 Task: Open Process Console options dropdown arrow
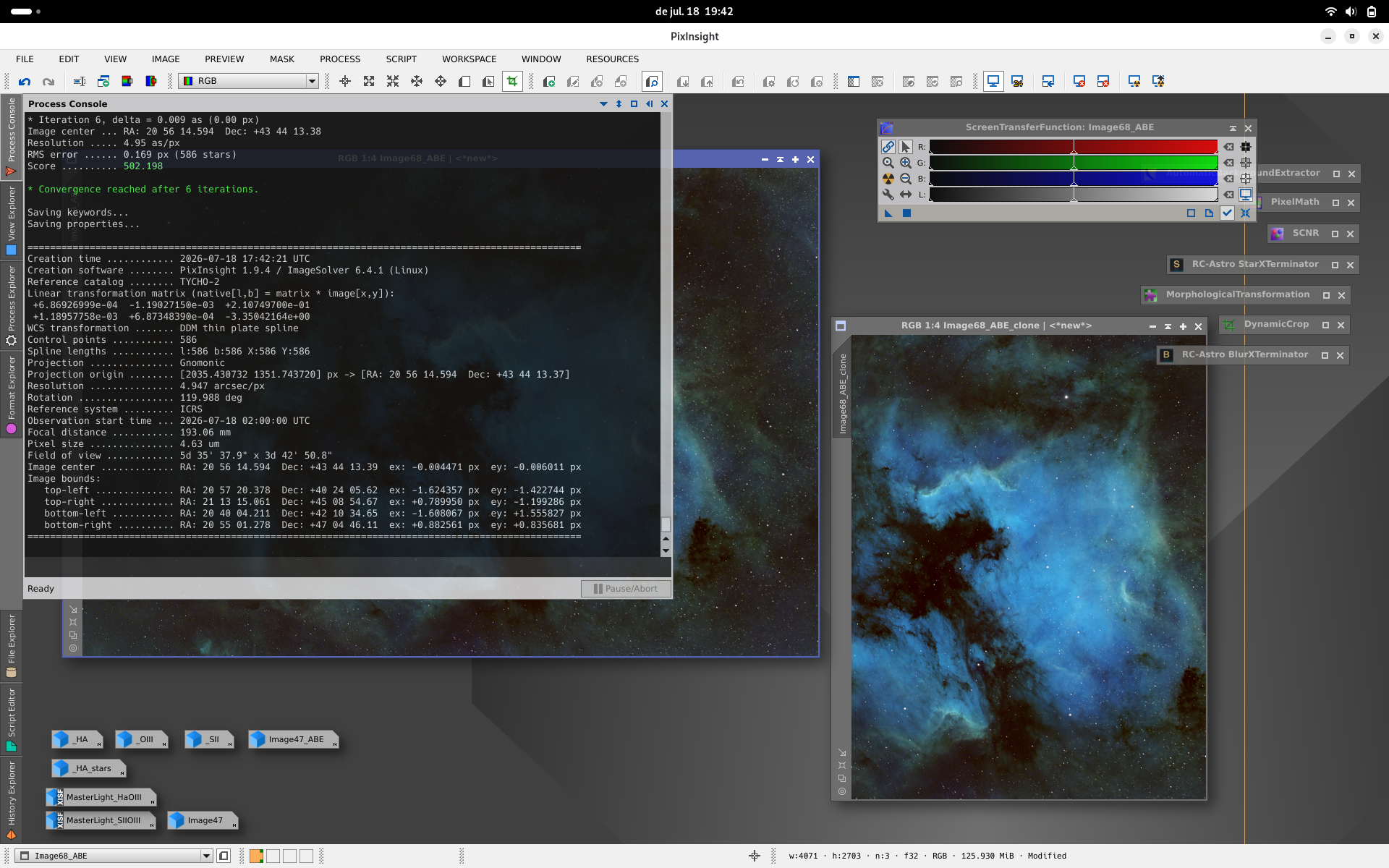point(603,104)
